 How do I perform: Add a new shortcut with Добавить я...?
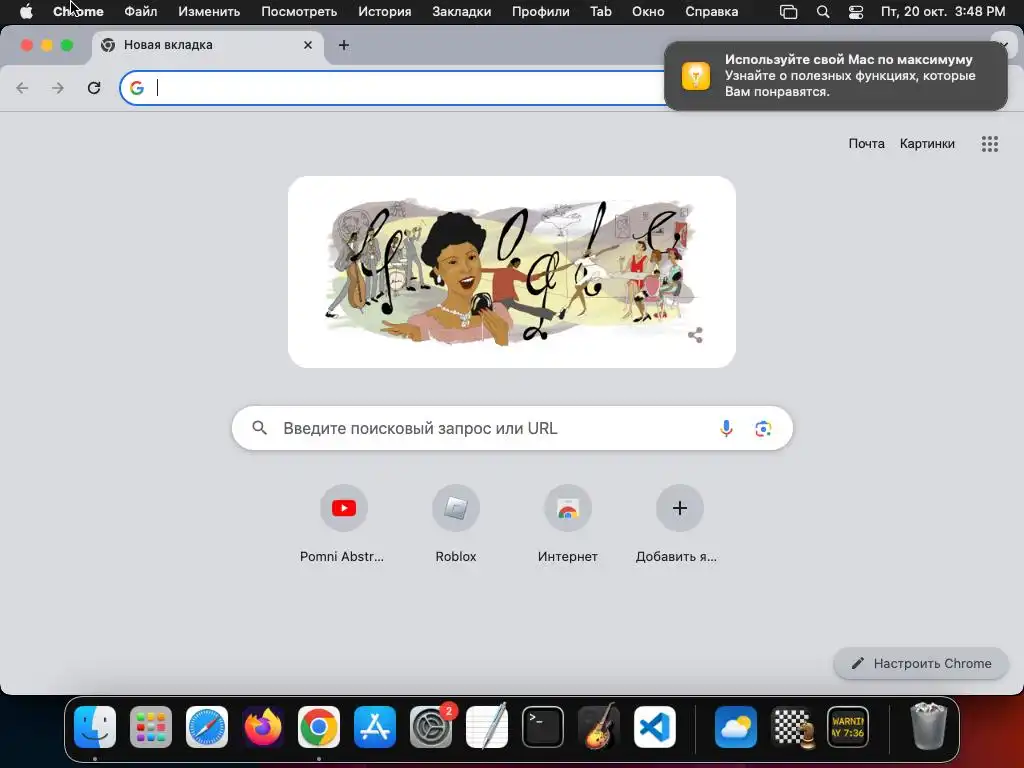pos(679,524)
